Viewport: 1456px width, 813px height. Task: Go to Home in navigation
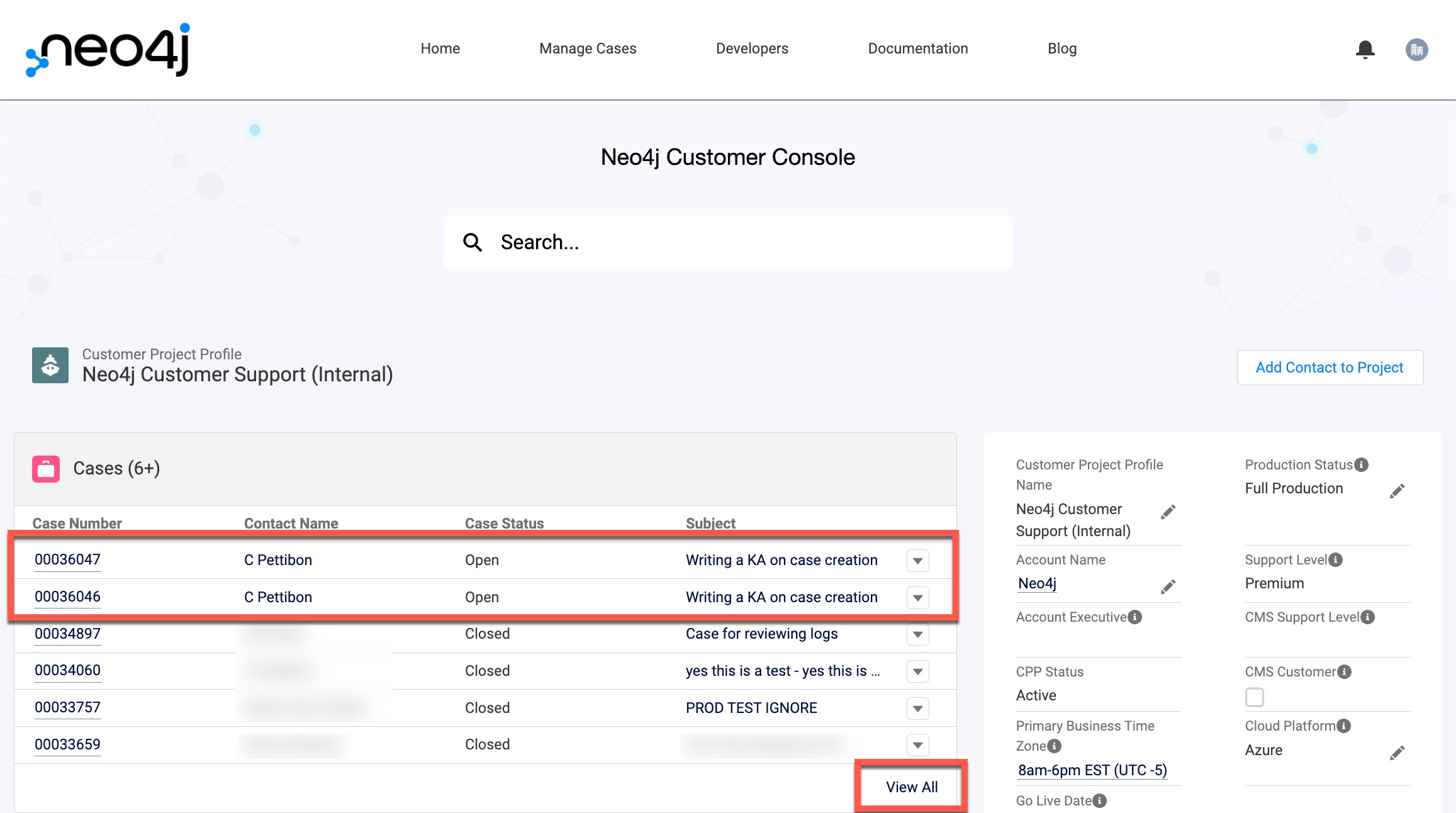pyautogui.click(x=440, y=48)
